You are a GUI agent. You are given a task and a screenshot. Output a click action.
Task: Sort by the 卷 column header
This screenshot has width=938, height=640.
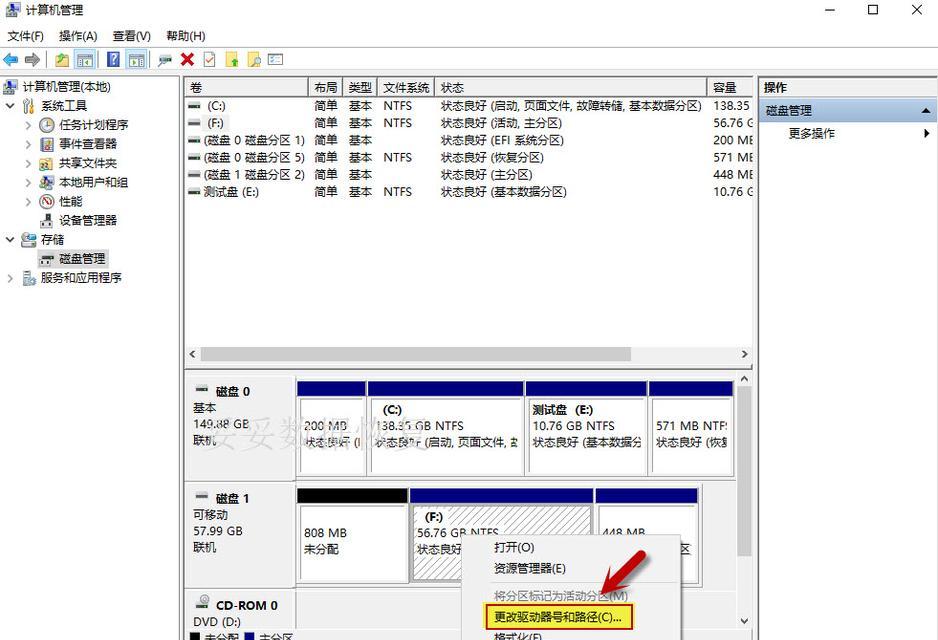pyautogui.click(x=246, y=88)
